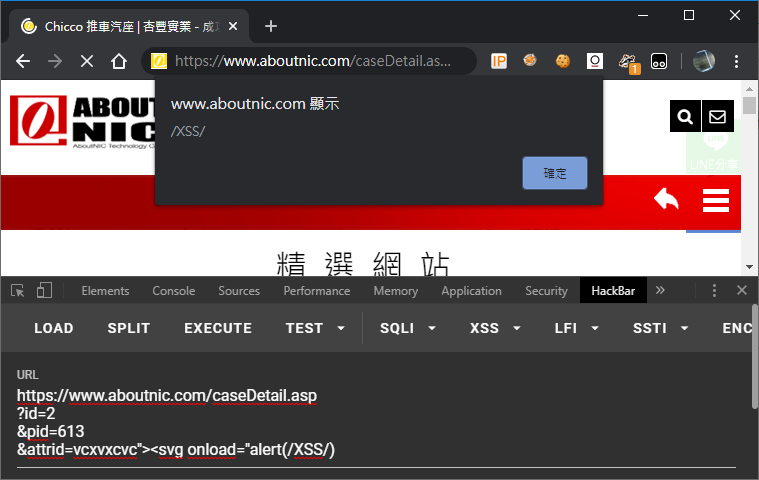
Task: Open the ENC menu in HackBar
Action: pyautogui.click(x=737, y=328)
